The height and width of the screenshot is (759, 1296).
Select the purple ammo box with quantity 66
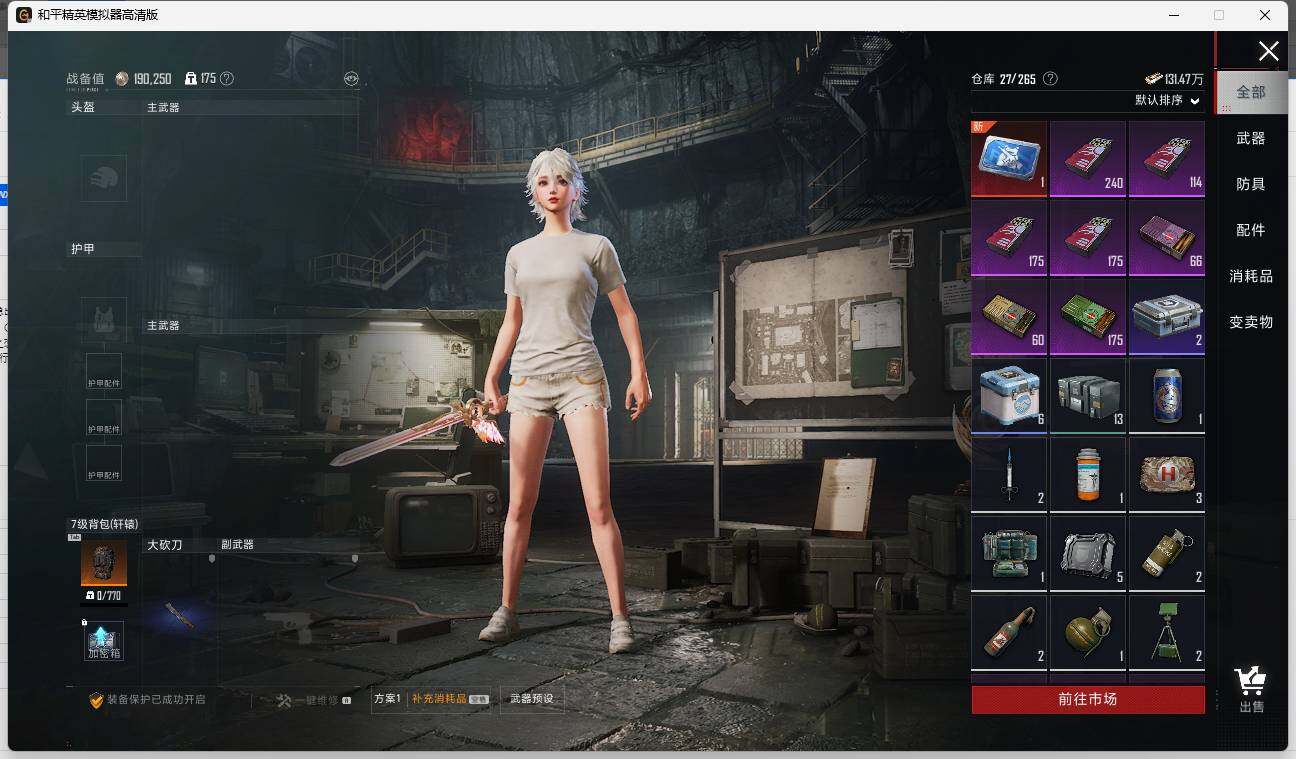1167,237
